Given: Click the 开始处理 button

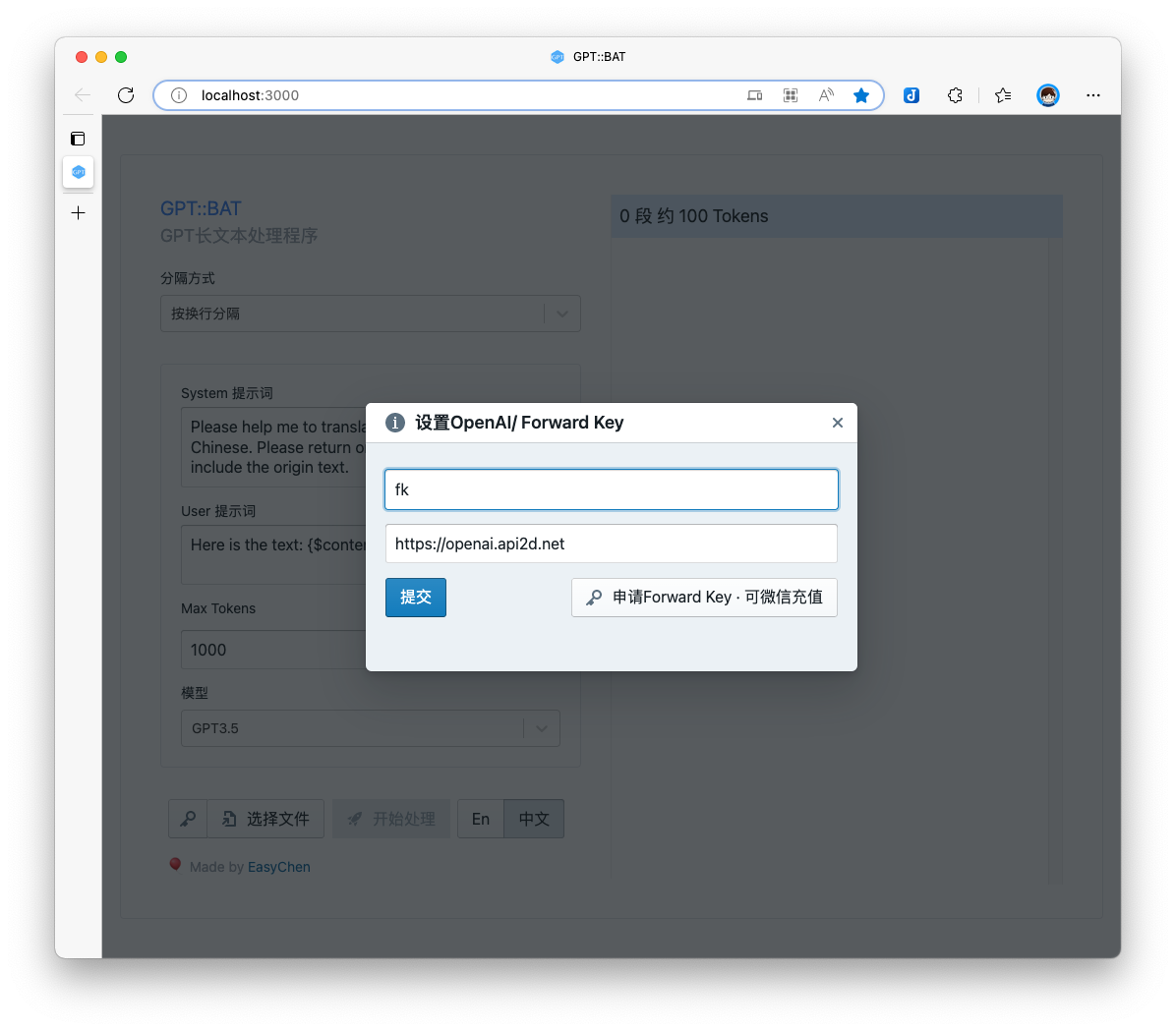Looking at the screenshot, I should coord(391,819).
